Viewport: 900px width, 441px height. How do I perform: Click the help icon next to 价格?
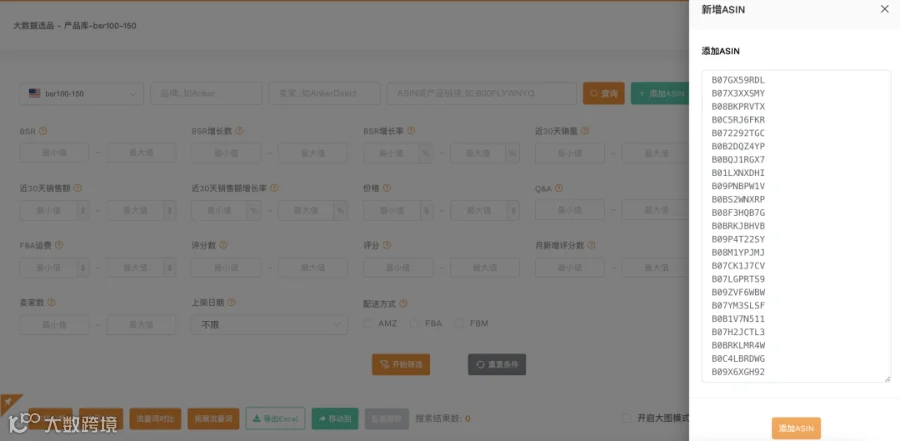point(387,188)
